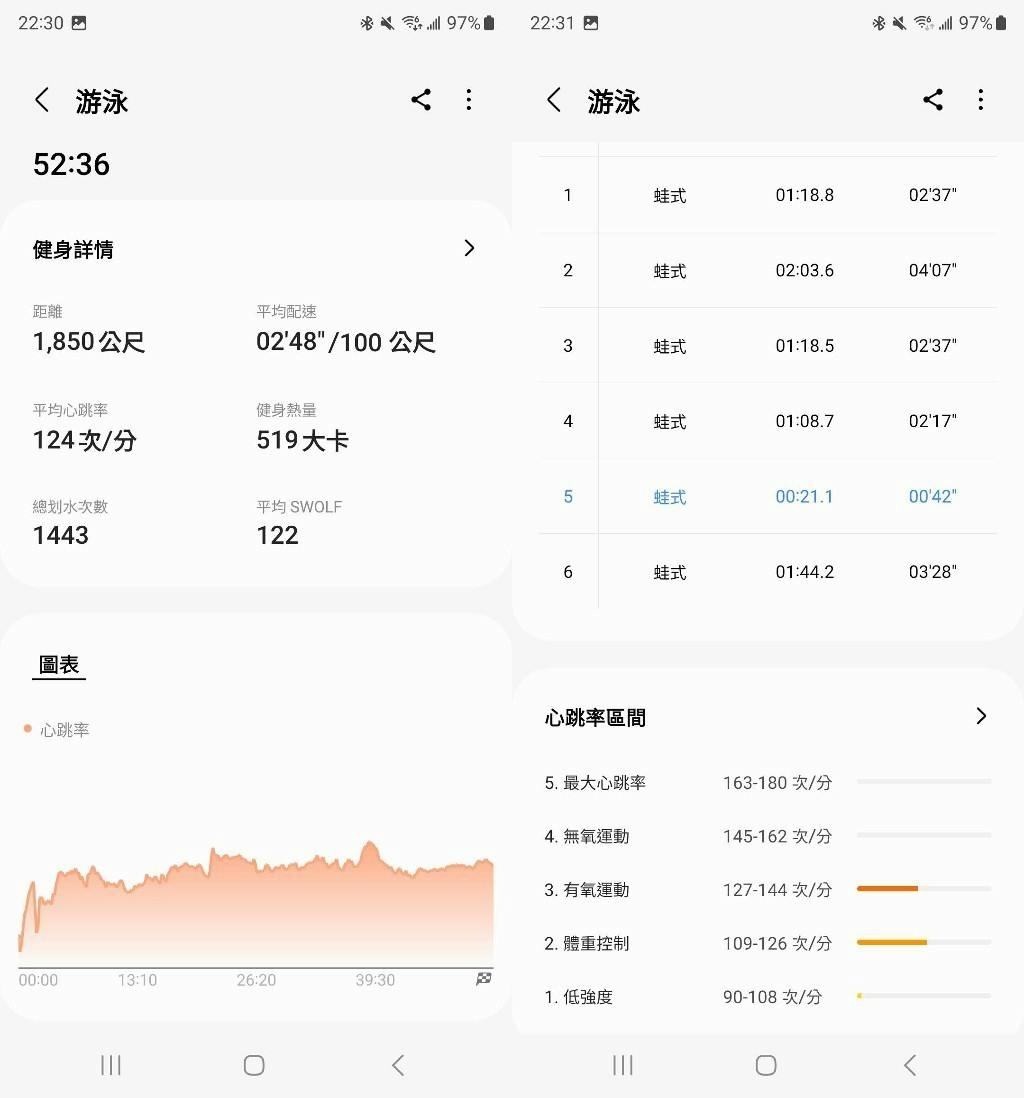Tap battery icon in right status bar
Image resolution: width=1024 pixels, height=1098 pixels.
(1001, 23)
